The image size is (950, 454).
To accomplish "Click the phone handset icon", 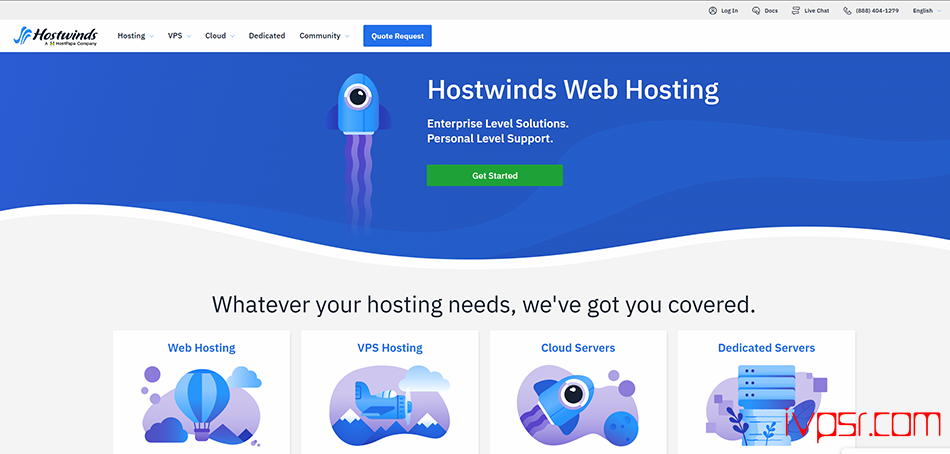I will [x=847, y=11].
